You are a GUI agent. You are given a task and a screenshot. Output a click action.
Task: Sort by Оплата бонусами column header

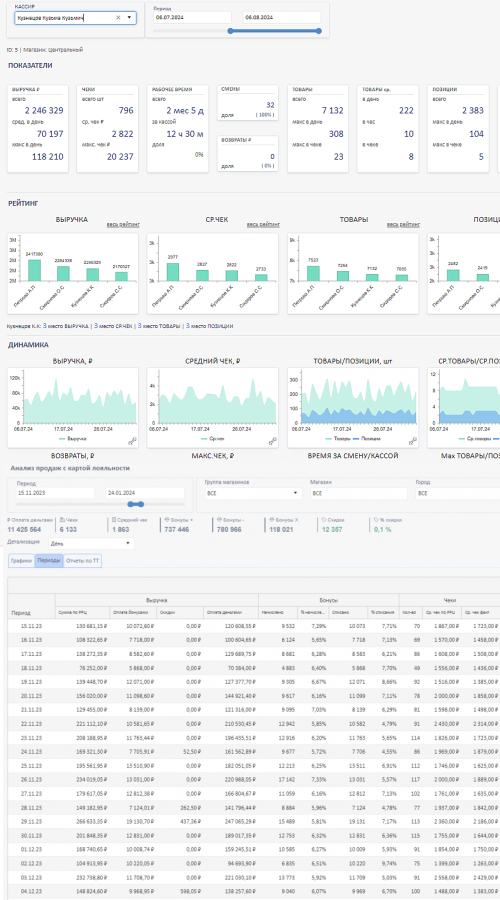(132, 613)
